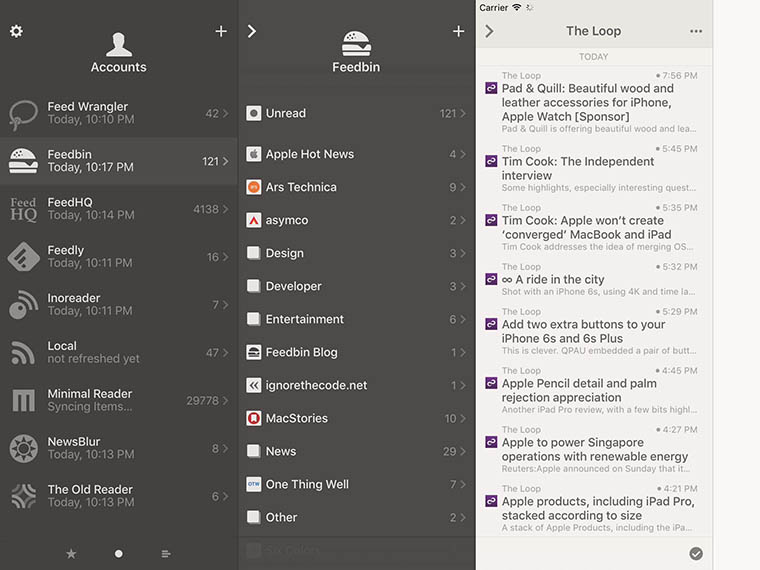Open Apple Pencil palm rejection article

594,390
